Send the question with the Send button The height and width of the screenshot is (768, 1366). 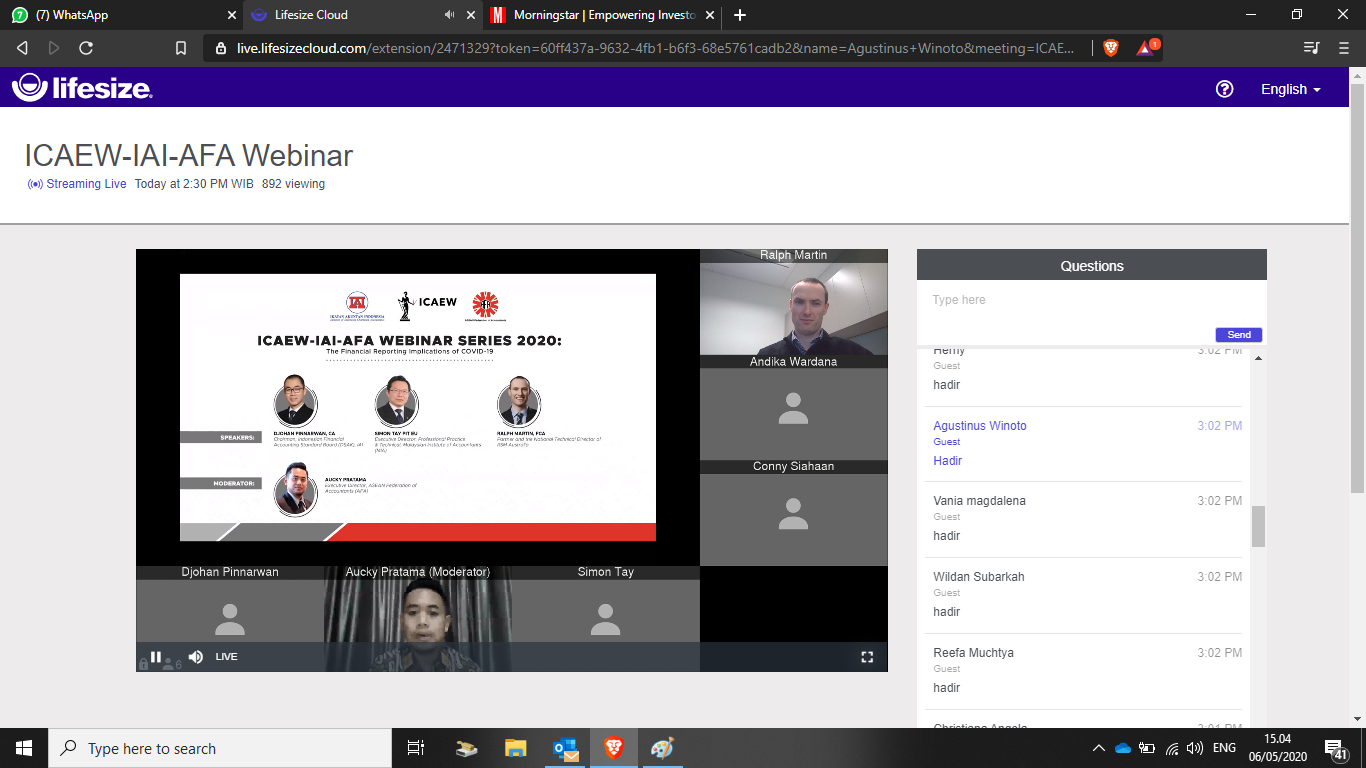point(1239,335)
